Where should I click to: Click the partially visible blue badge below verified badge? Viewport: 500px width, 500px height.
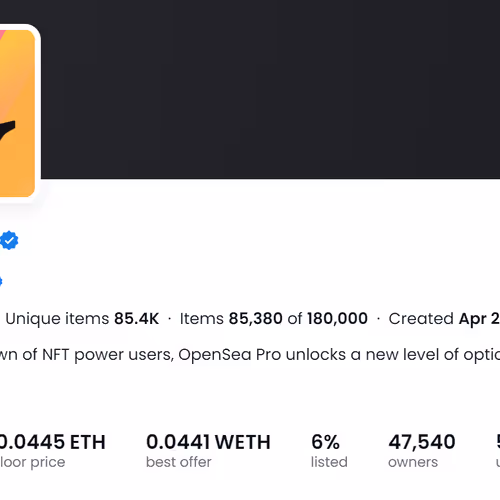(x=1, y=282)
